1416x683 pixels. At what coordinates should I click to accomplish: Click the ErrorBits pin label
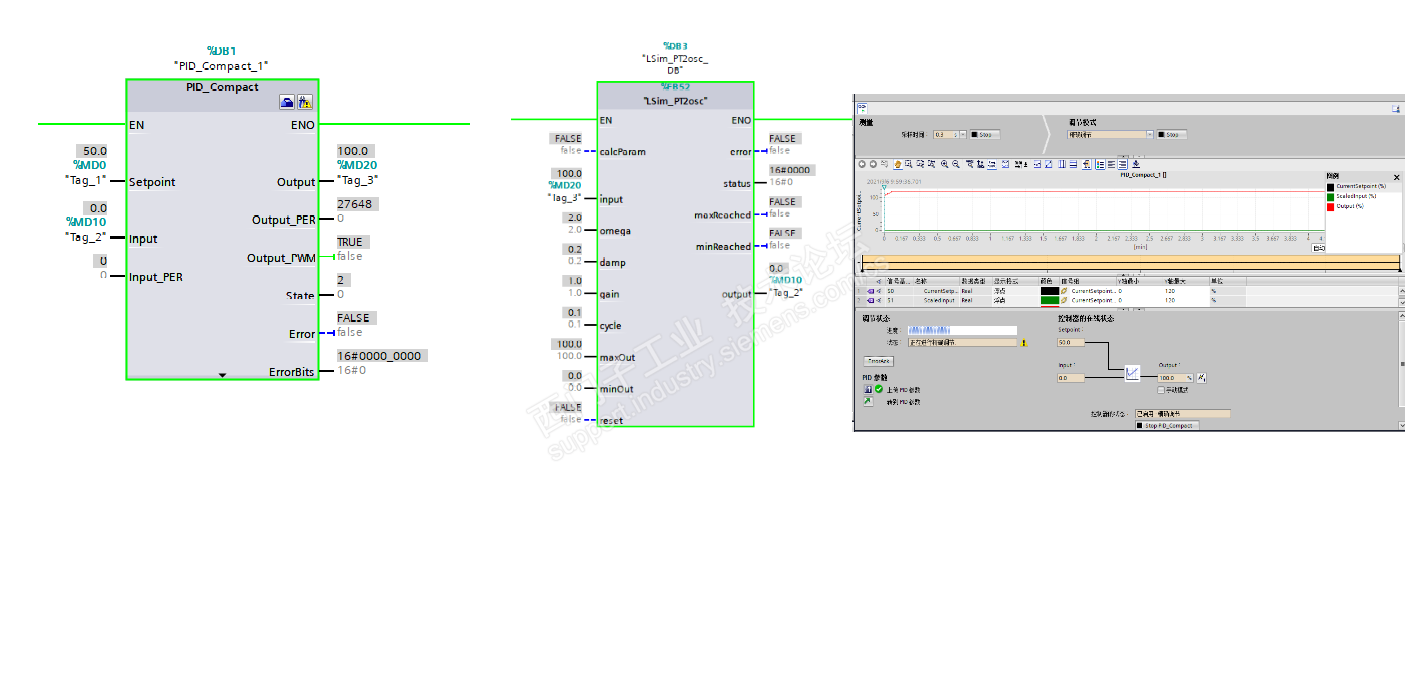click(292, 372)
